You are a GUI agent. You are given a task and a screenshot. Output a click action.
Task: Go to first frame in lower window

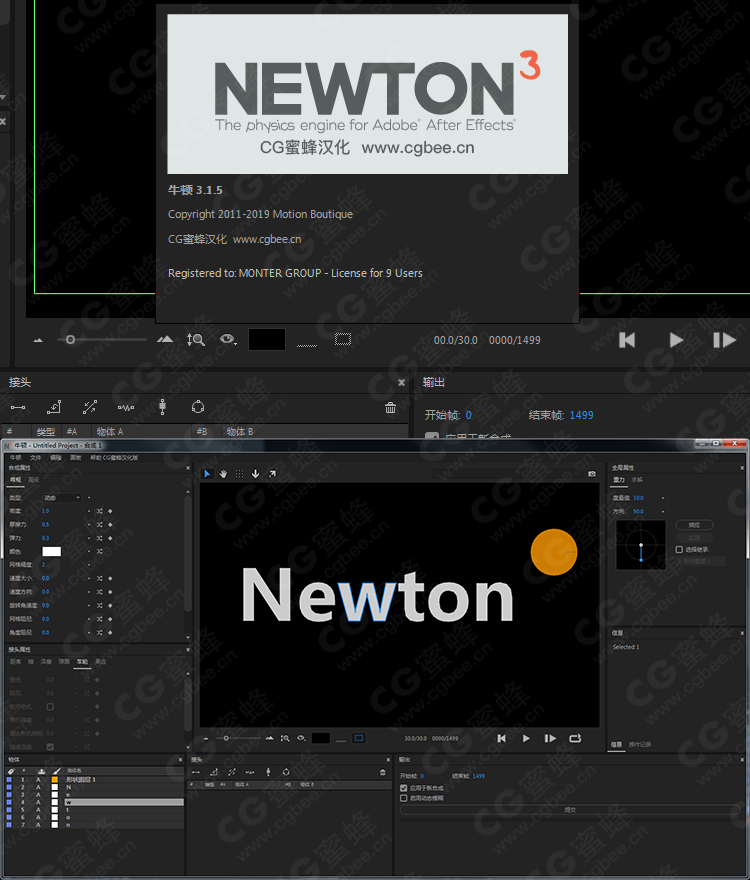point(501,738)
